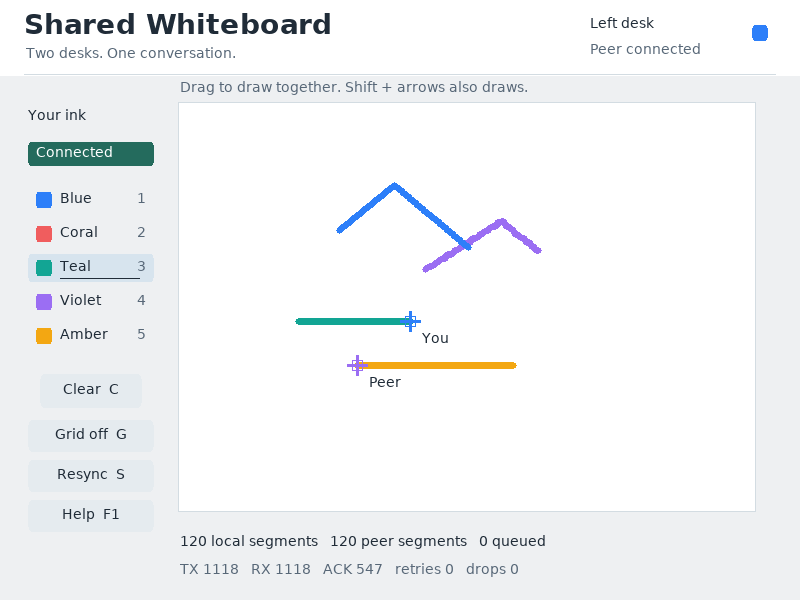Pick the Teal ink option
Image resolution: width=800 pixels, height=600 pixels.
coord(90,267)
